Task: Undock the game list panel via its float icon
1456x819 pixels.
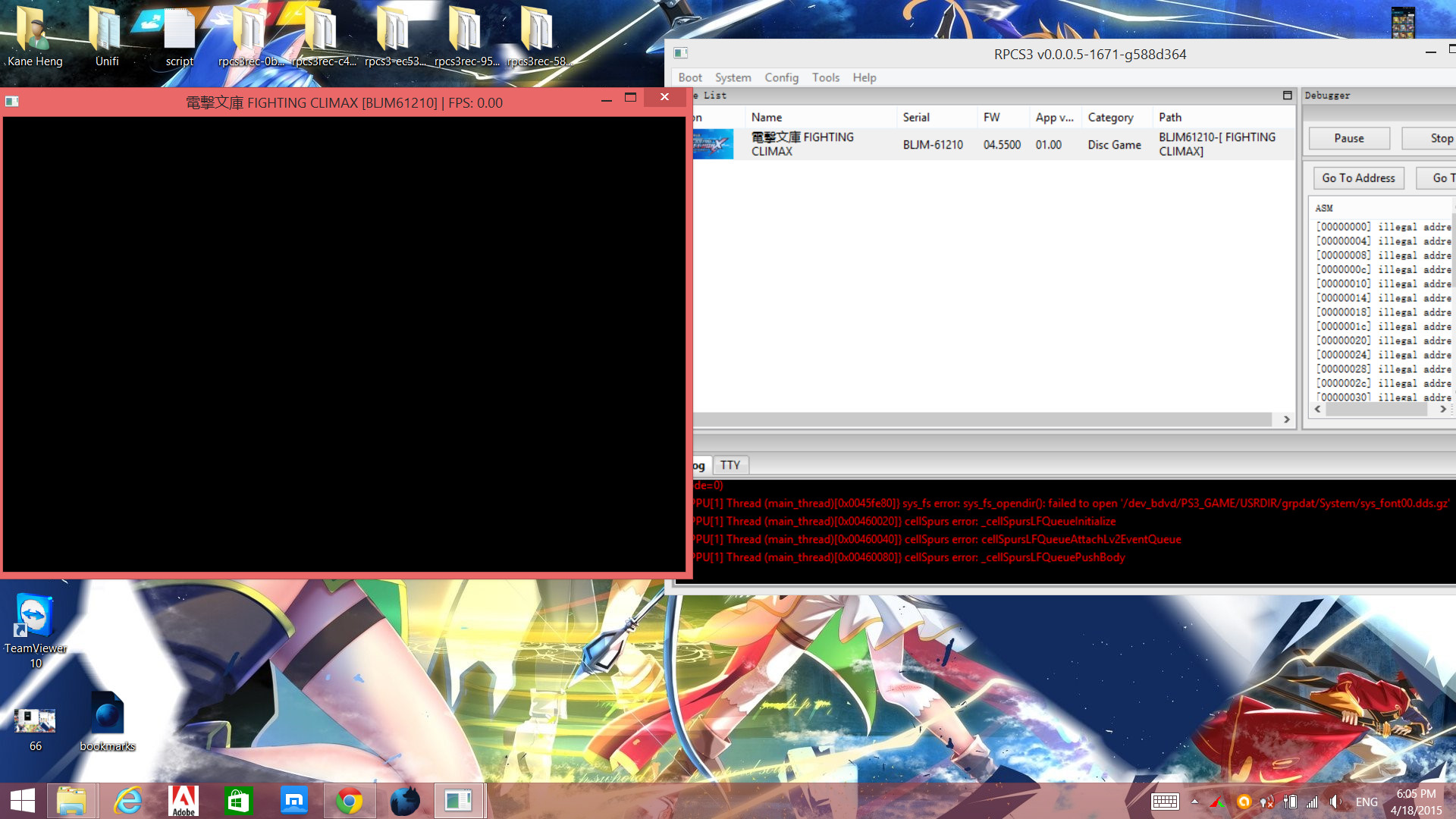Action: pos(1287,96)
